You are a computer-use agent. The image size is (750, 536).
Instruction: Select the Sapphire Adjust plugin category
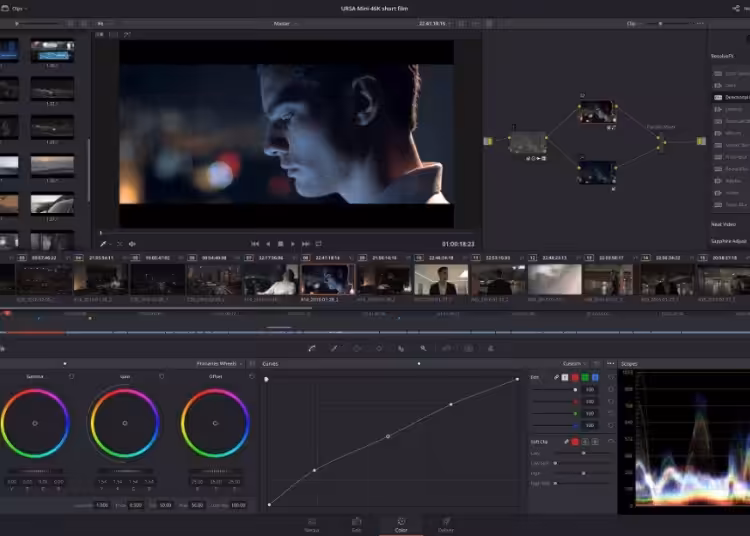(x=729, y=241)
